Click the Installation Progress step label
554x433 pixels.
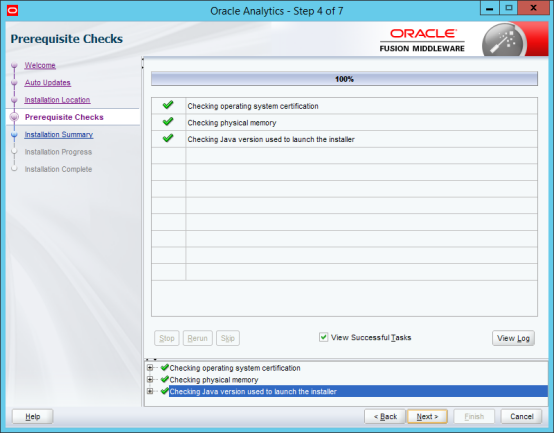coord(58,152)
